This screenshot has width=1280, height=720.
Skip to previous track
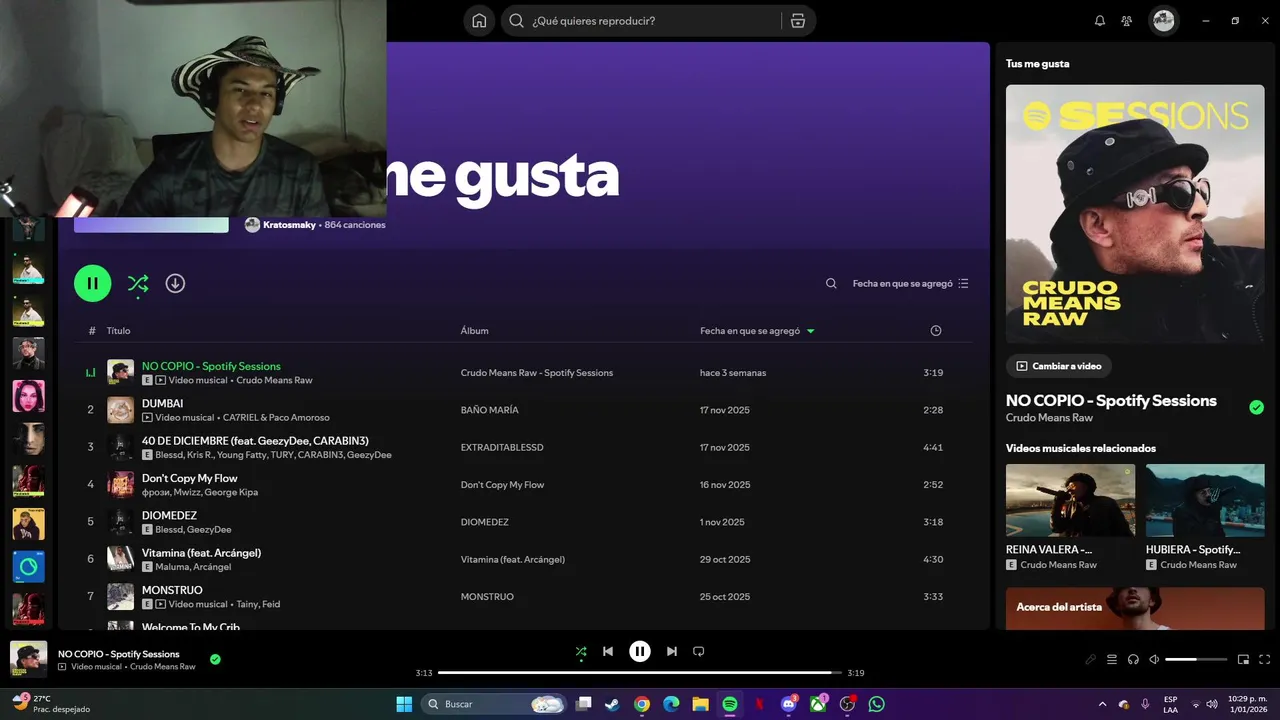tap(608, 652)
